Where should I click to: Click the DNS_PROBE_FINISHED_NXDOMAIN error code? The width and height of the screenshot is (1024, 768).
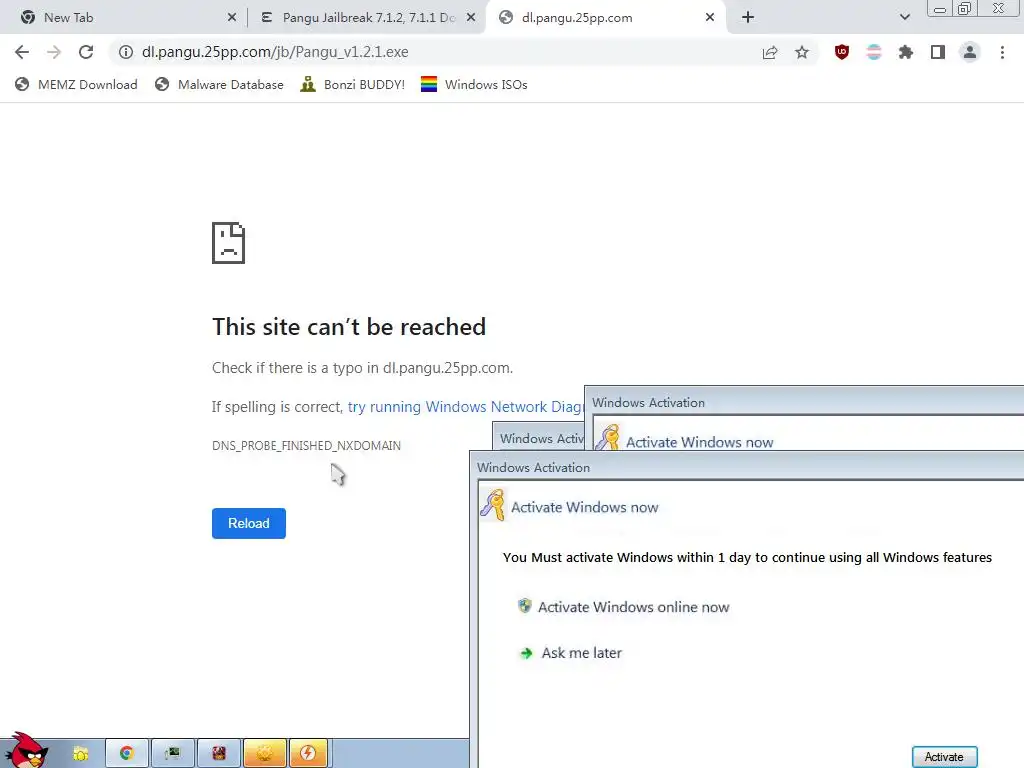[x=306, y=445]
